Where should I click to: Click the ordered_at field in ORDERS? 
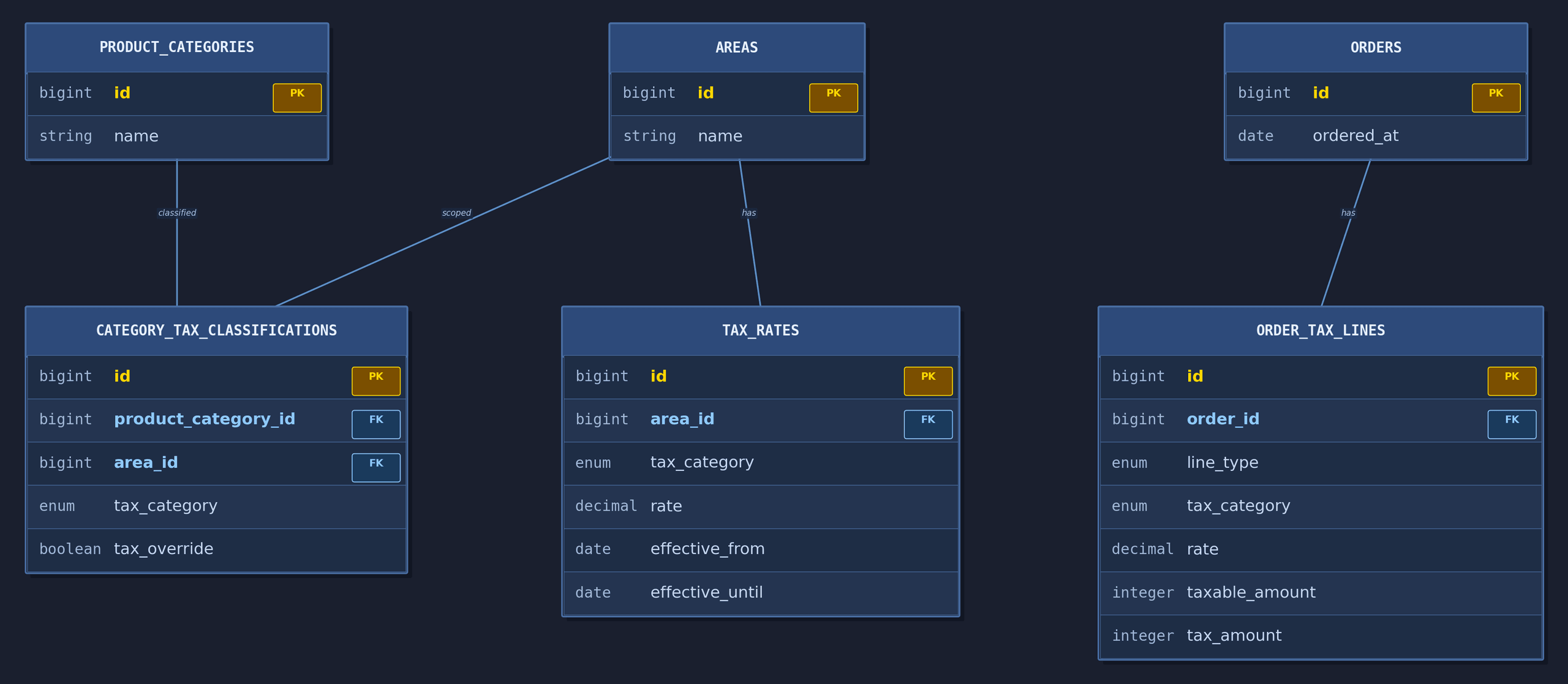tap(1355, 136)
